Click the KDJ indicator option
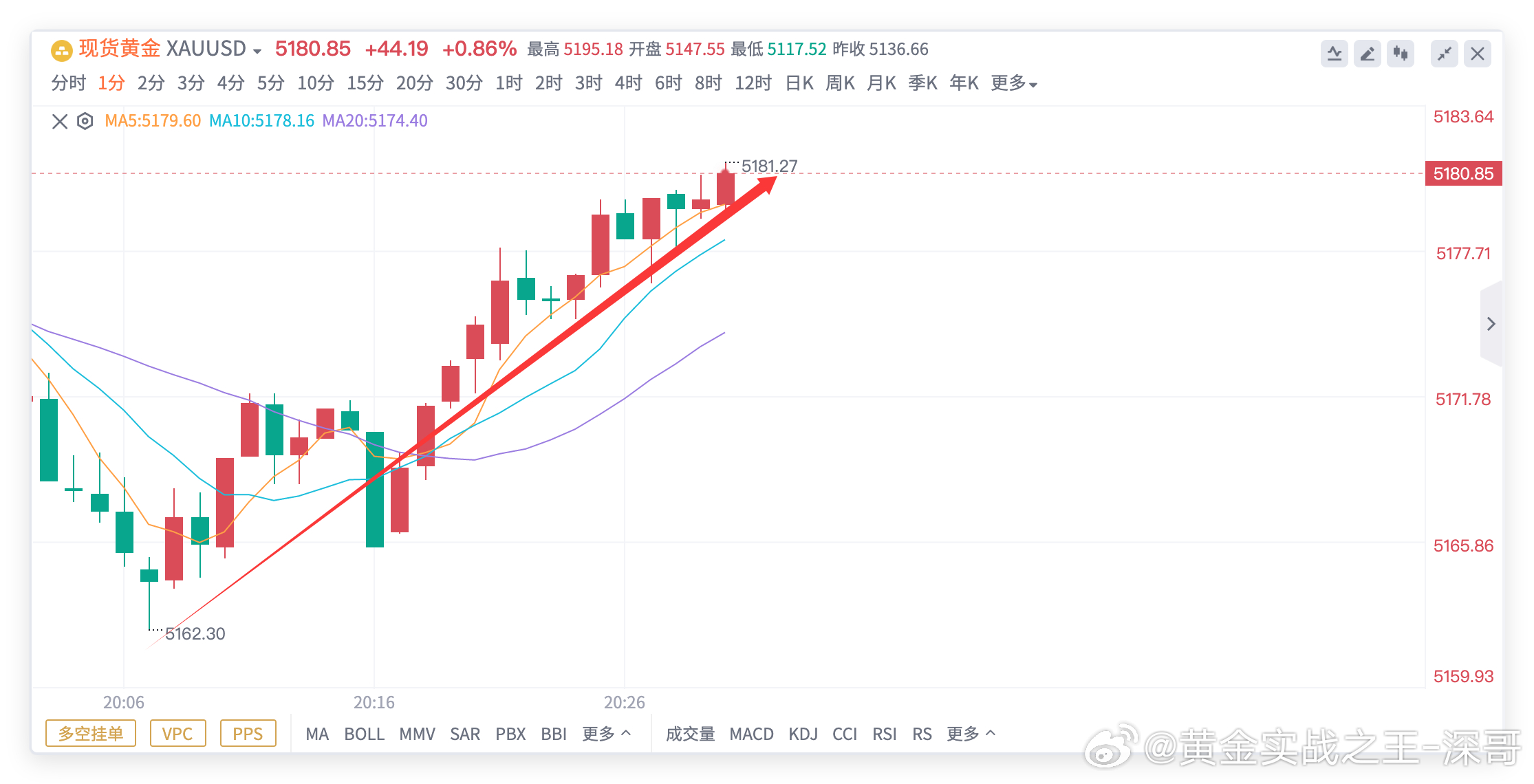 pos(803,734)
